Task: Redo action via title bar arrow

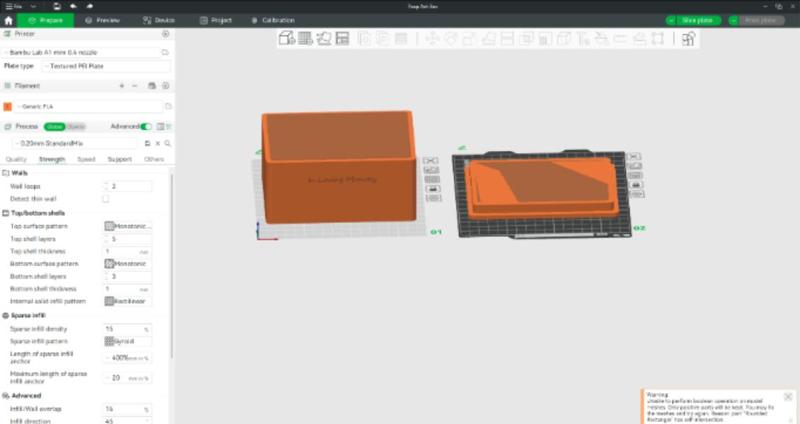Action: coord(90,7)
